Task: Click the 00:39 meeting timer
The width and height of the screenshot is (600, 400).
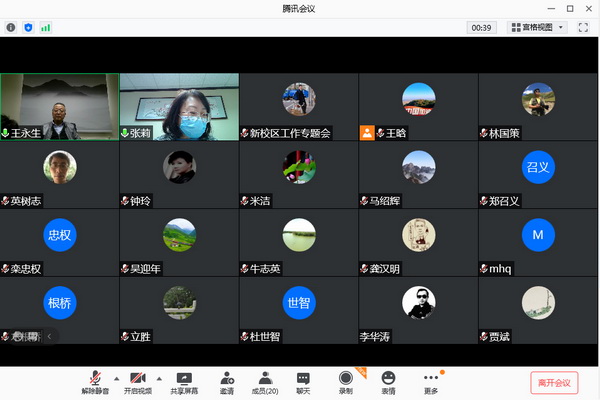Action: pyautogui.click(x=482, y=27)
